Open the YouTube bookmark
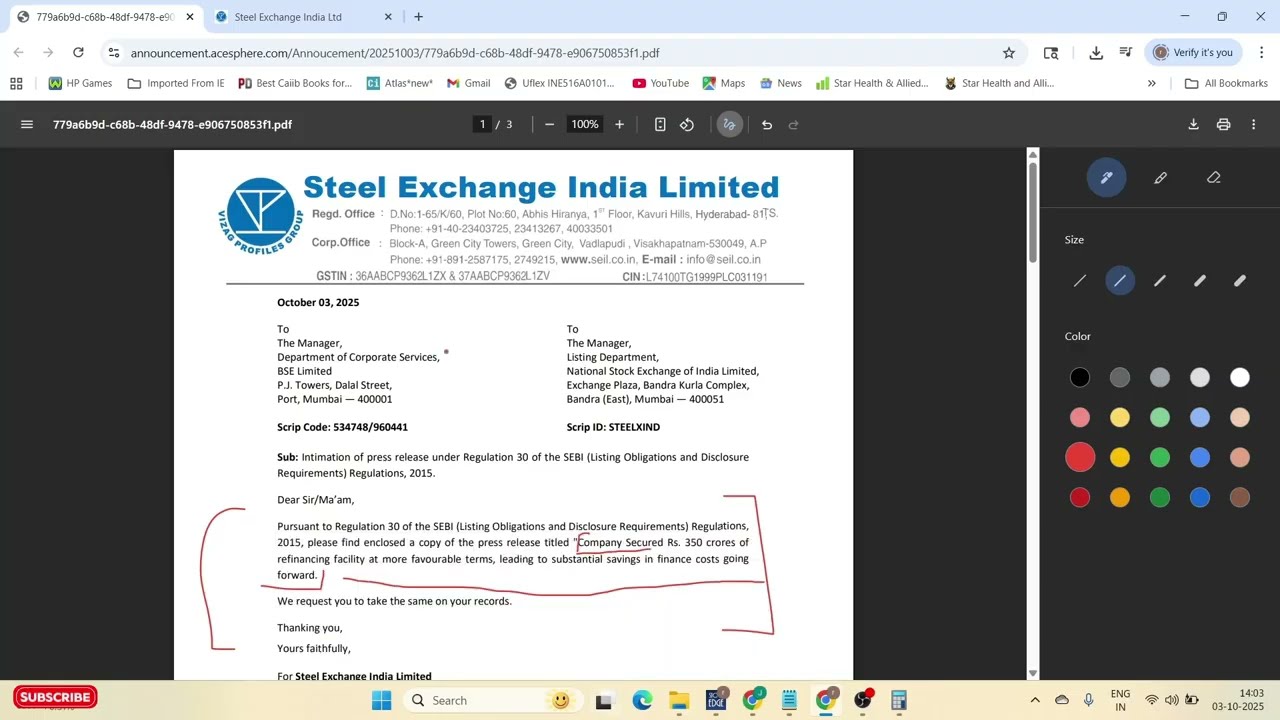Image resolution: width=1280 pixels, height=720 pixels. click(660, 83)
